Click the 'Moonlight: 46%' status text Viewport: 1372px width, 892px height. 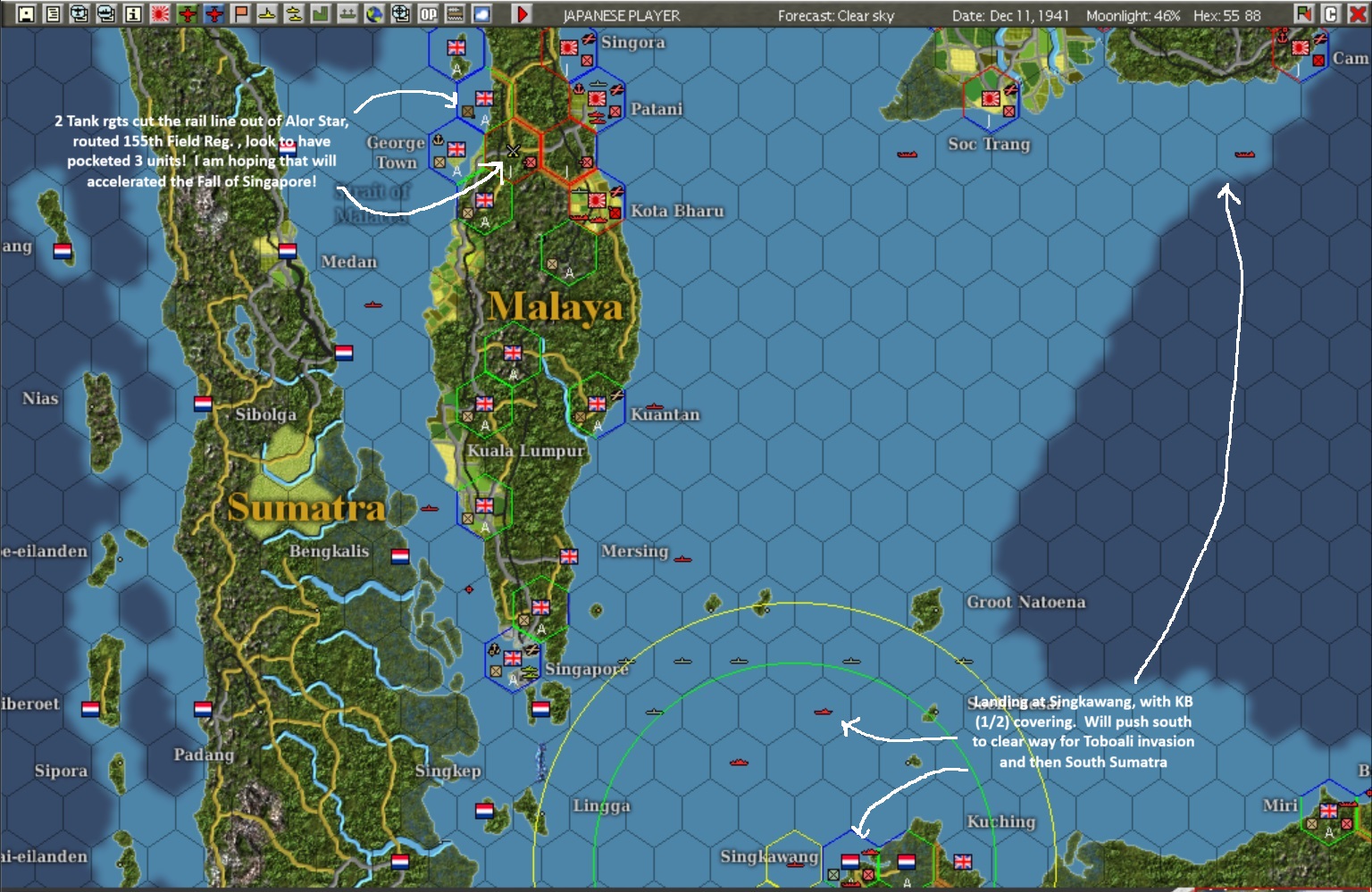pyautogui.click(x=1133, y=15)
